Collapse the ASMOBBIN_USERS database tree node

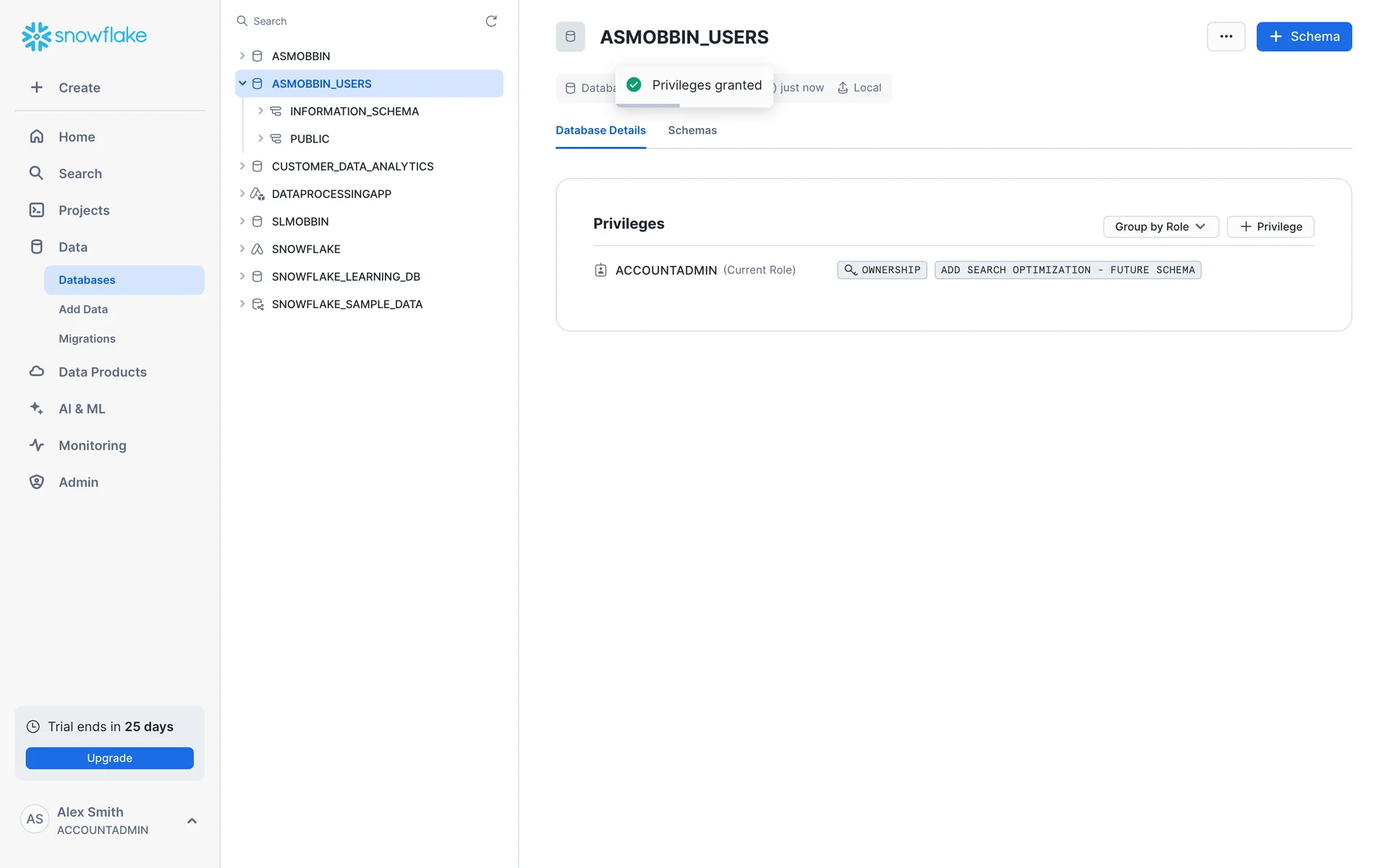[242, 84]
